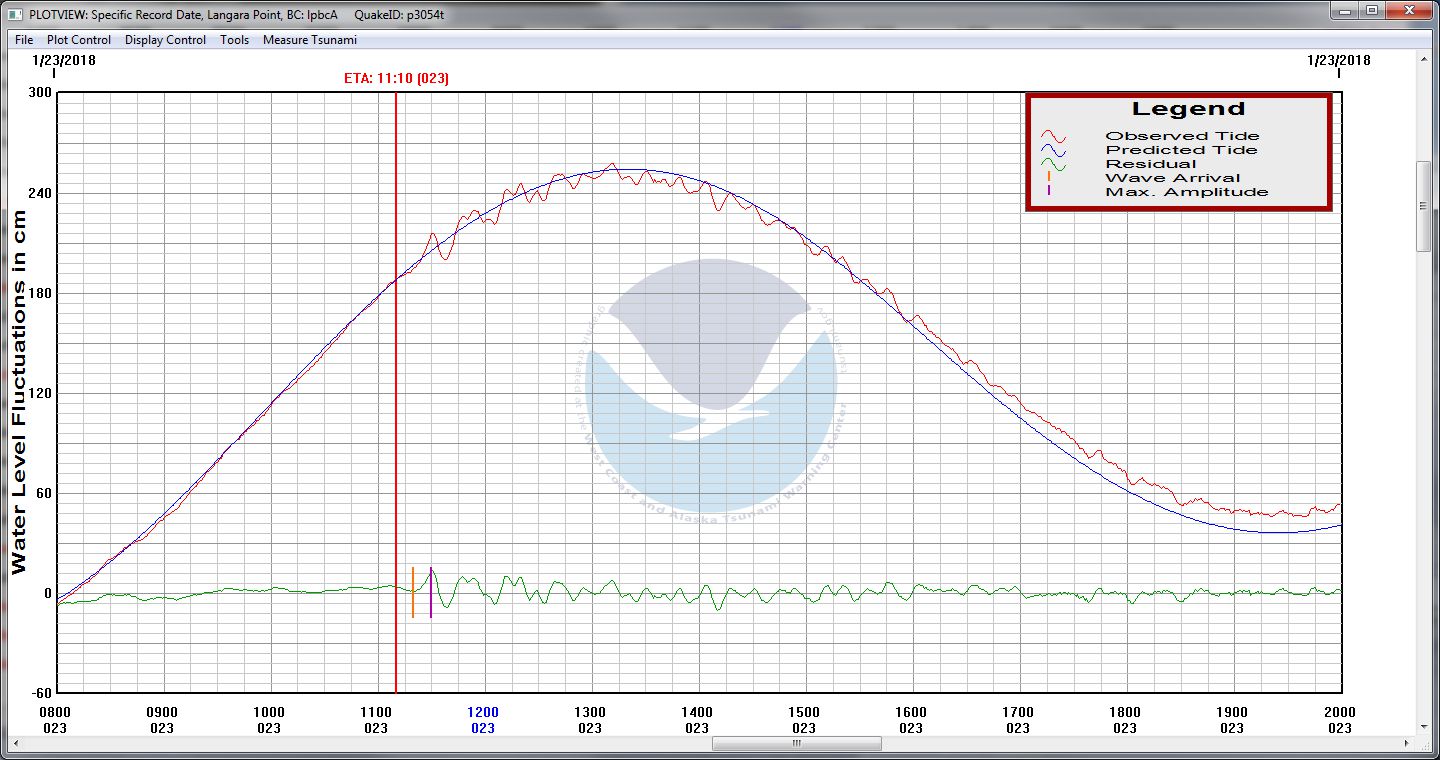The height and width of the screenshot is (760, 1440).
Task: Maximize the PLOTVIEW window
Action: [1372, 11]
